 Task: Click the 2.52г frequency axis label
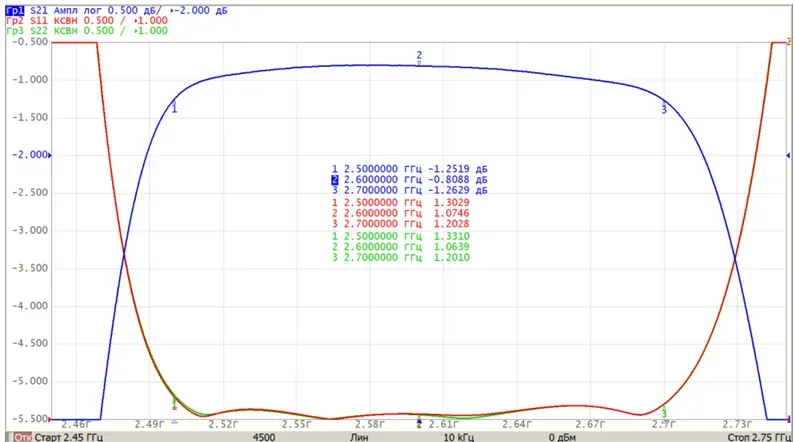pyautogui.click(x=223, y=424)
